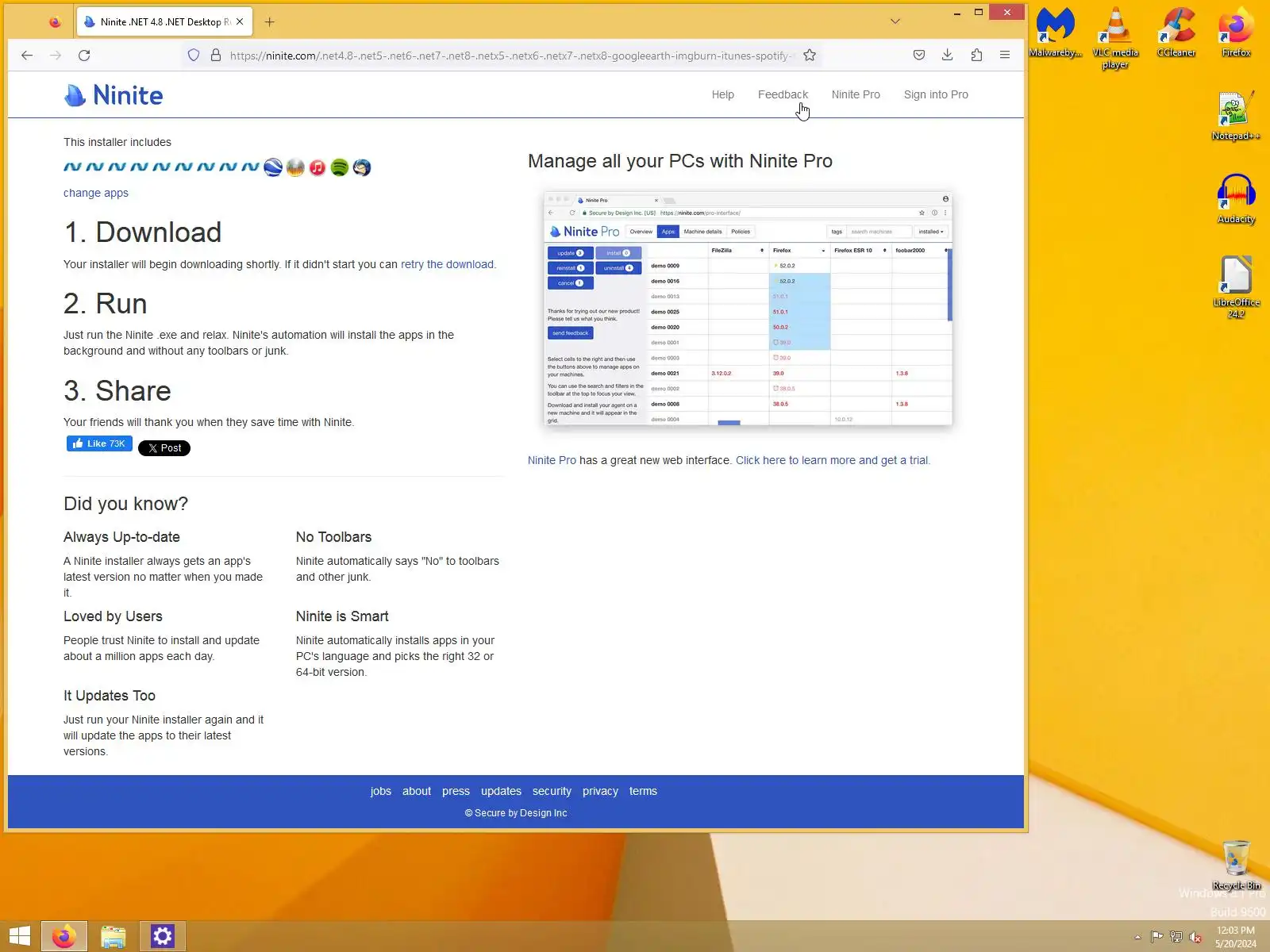This screenshot has width=1270, height=952.
Task: Select the Audacity desktop icon
Action: [1237, 199]
